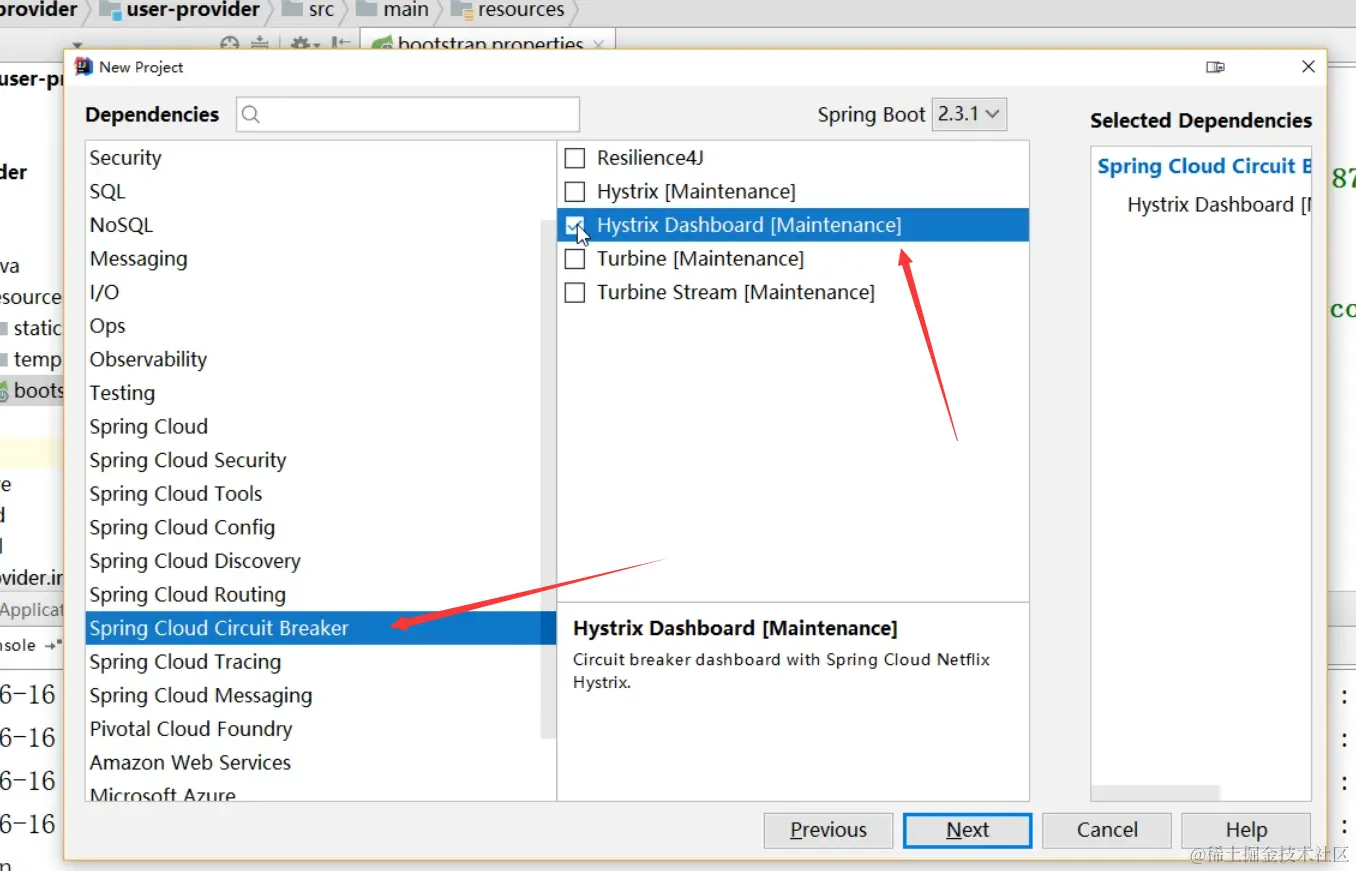Select the Spring Cloud Tools category
This screenshot has width=1356, height=871.
click(x=320, y=494)
